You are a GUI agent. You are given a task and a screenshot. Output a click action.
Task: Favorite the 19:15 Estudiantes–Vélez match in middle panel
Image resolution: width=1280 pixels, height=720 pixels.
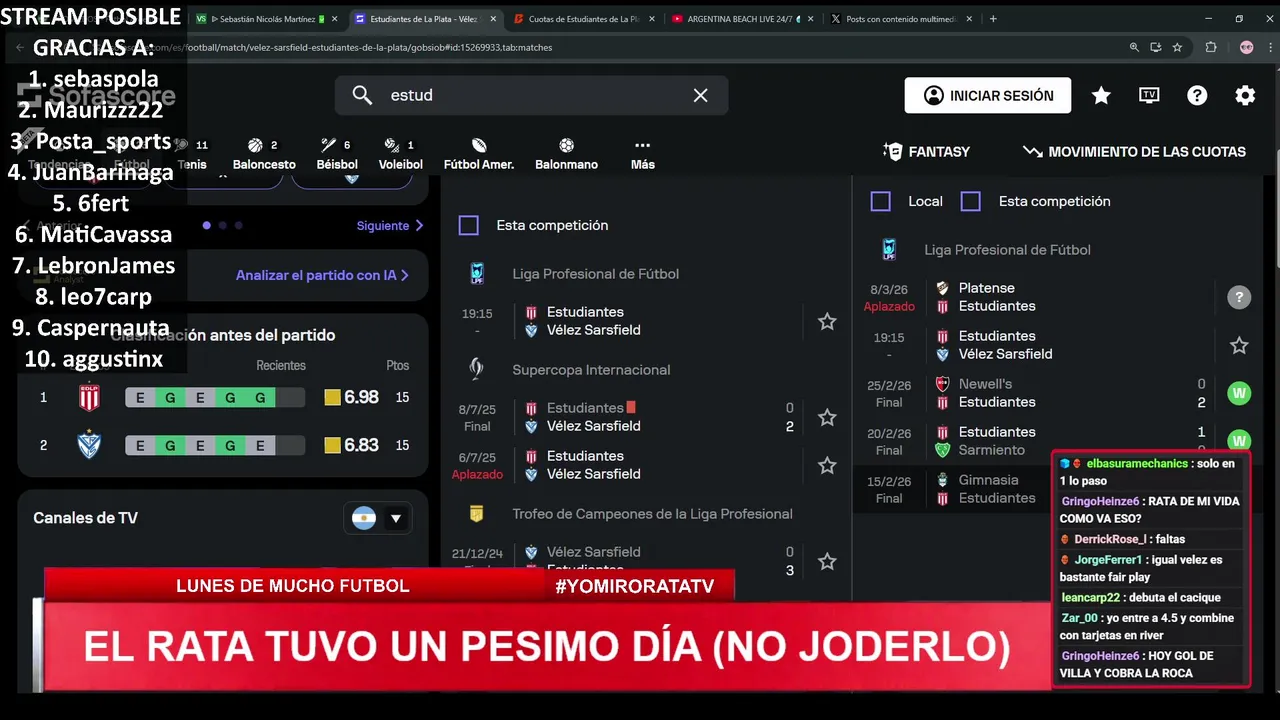pos(827,321)
